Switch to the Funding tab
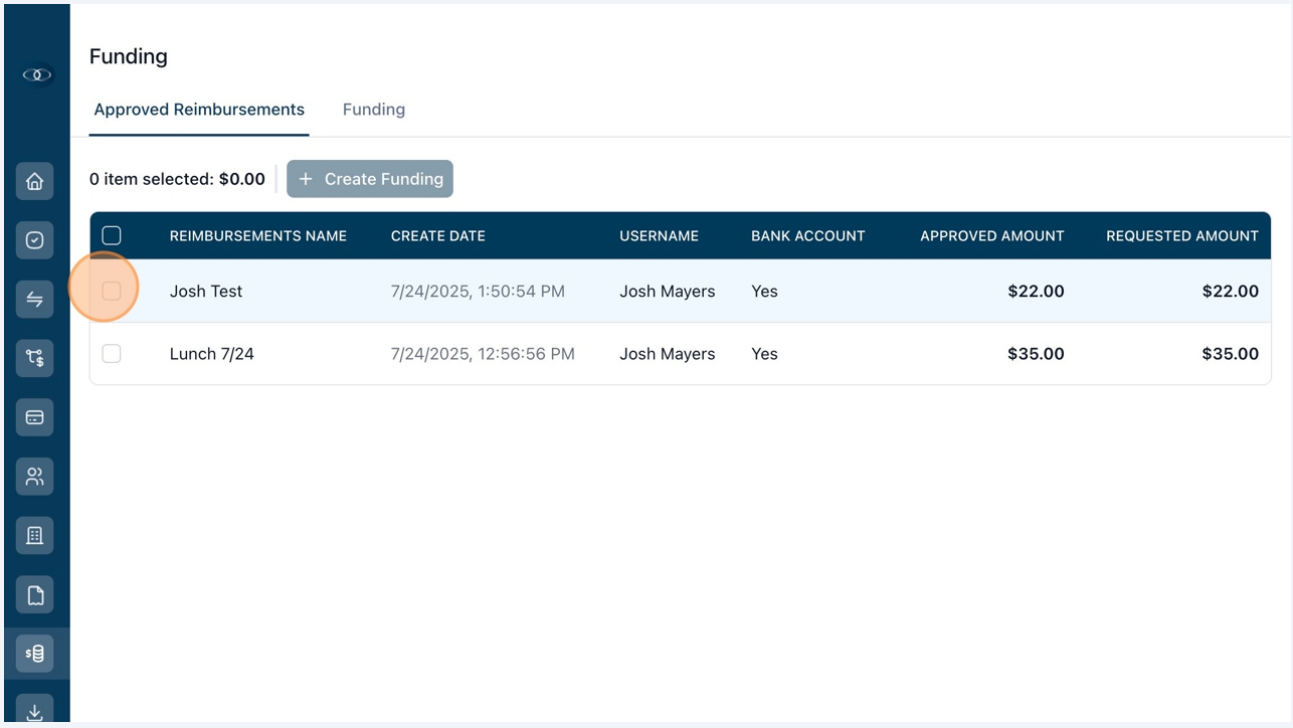Image resolution: width=1293 pixels, height=728 pixels. 374,109
